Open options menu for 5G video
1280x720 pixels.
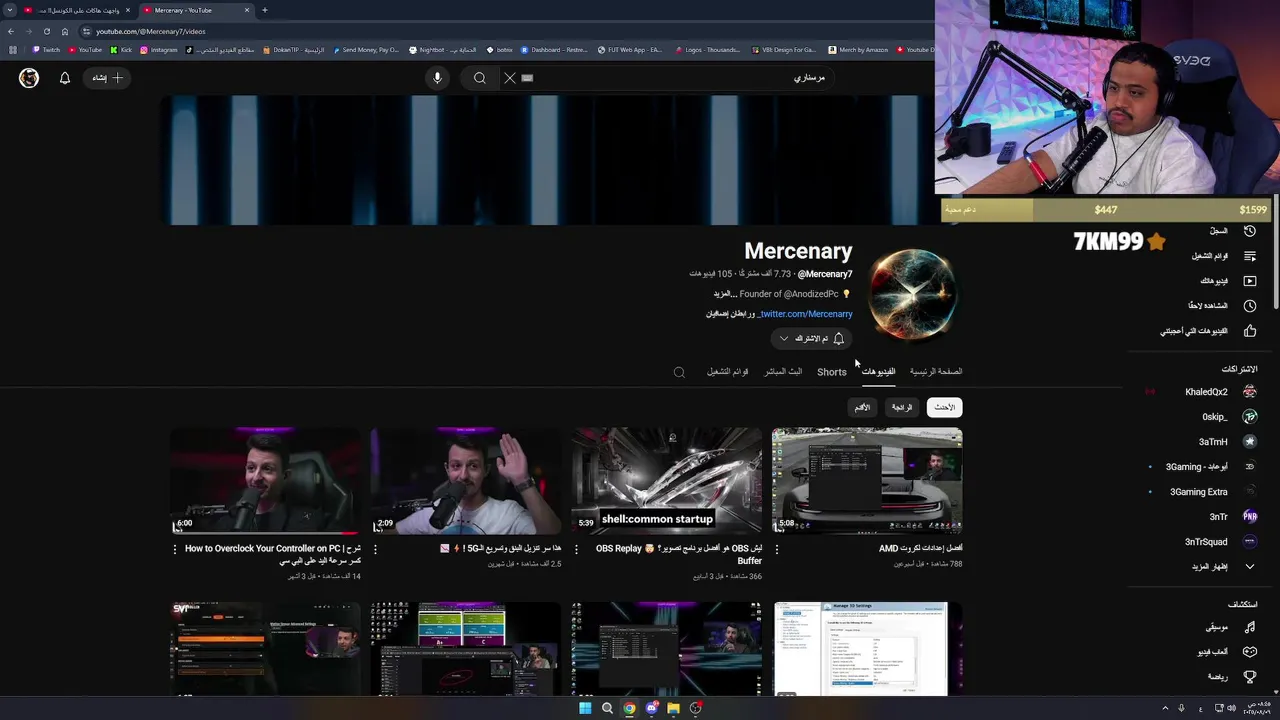(x=376, y=549)
